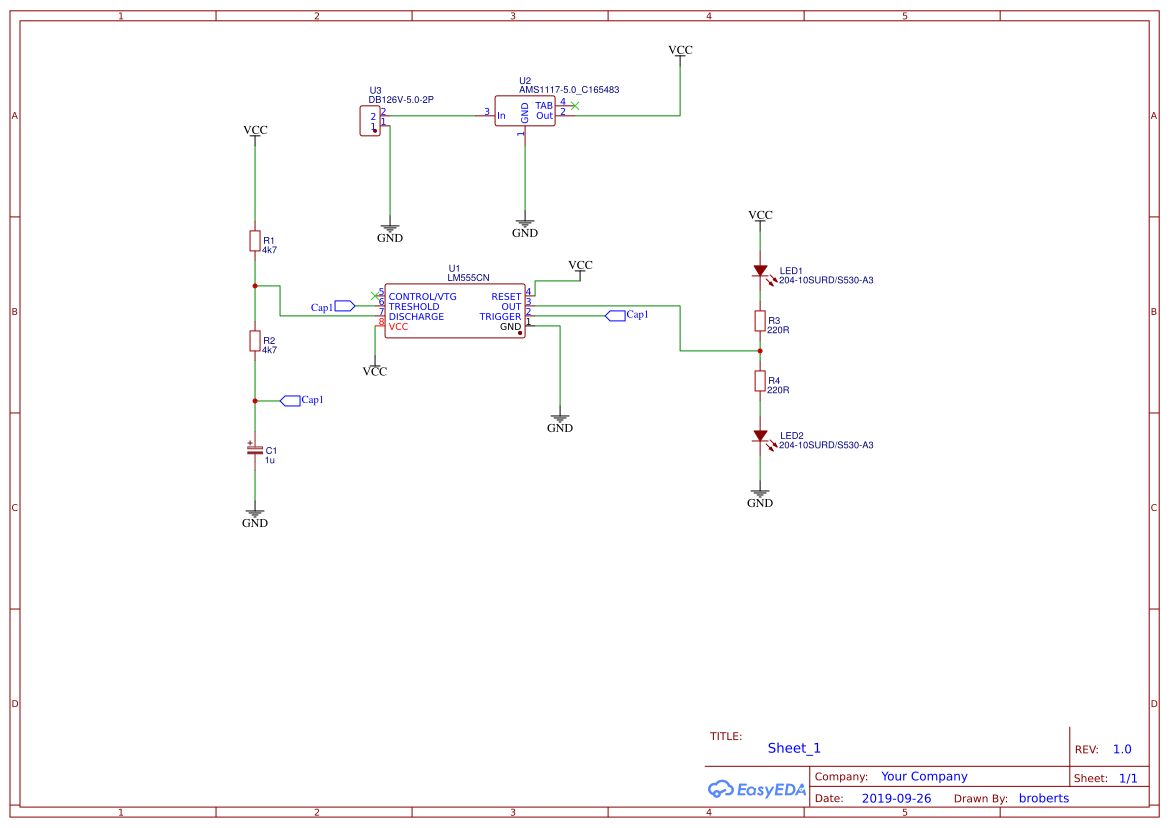The width and height of the screenshot is (1170, 828).
Task: Click the Cap1 net flag at TRIGGER pin
Action: coord(615,315)
